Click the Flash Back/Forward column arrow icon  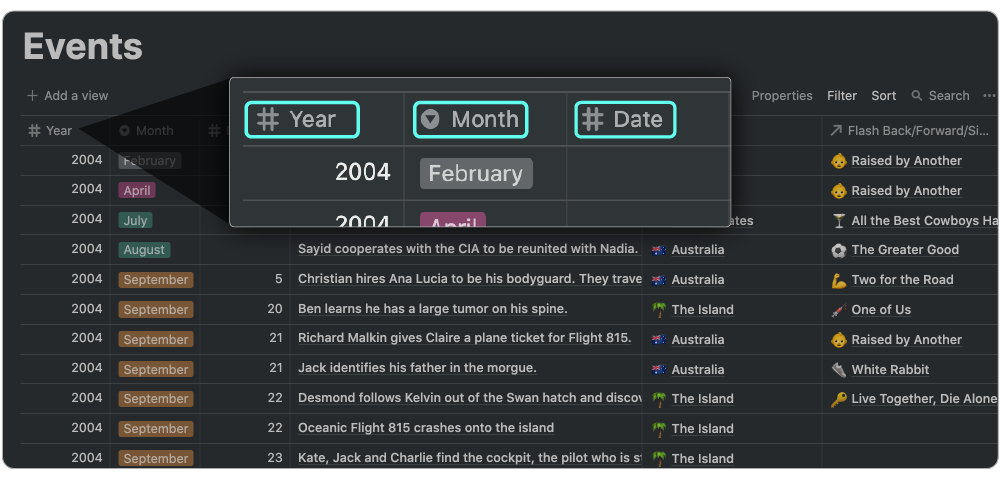click(x=836, y=131)
